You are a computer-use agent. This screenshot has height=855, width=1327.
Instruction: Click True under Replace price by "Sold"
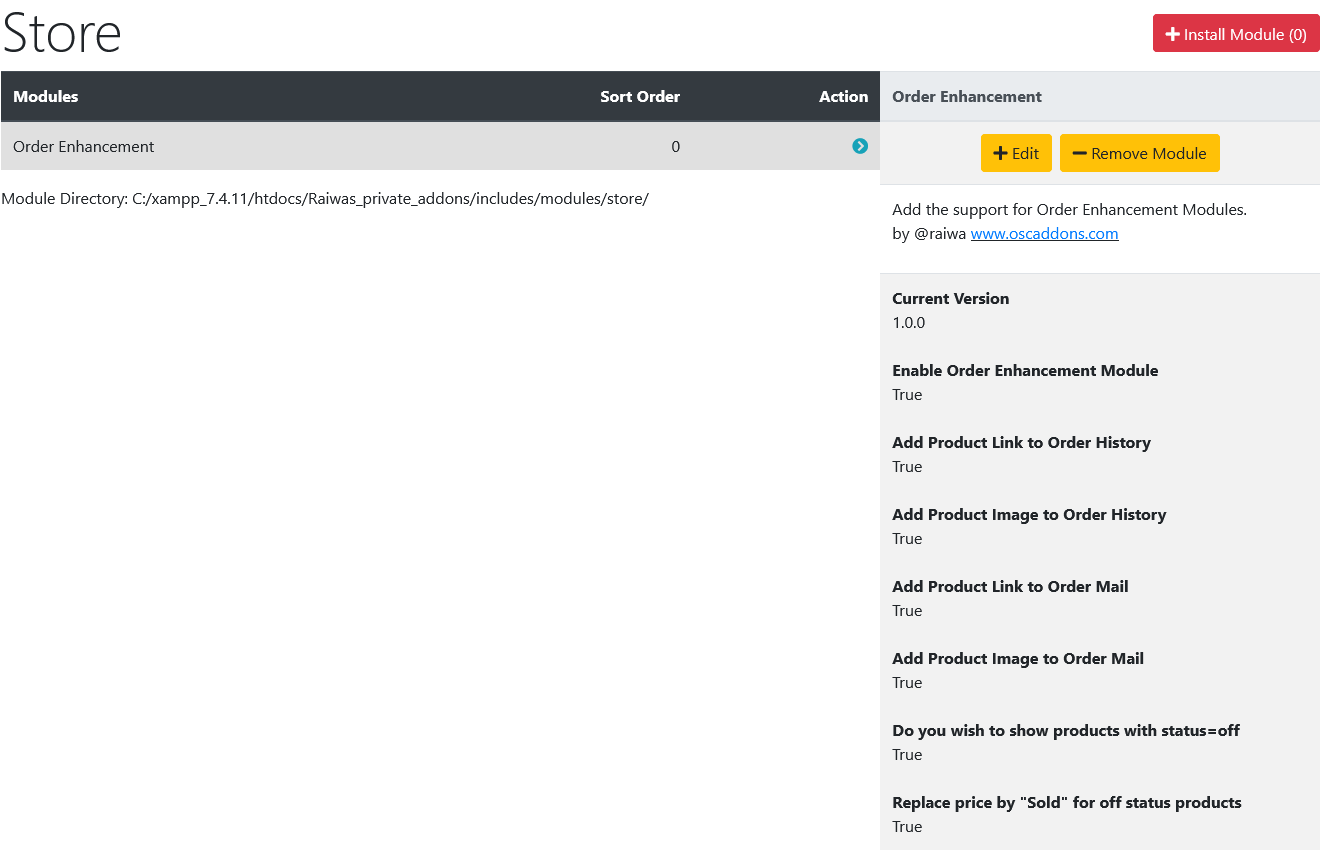907,827
